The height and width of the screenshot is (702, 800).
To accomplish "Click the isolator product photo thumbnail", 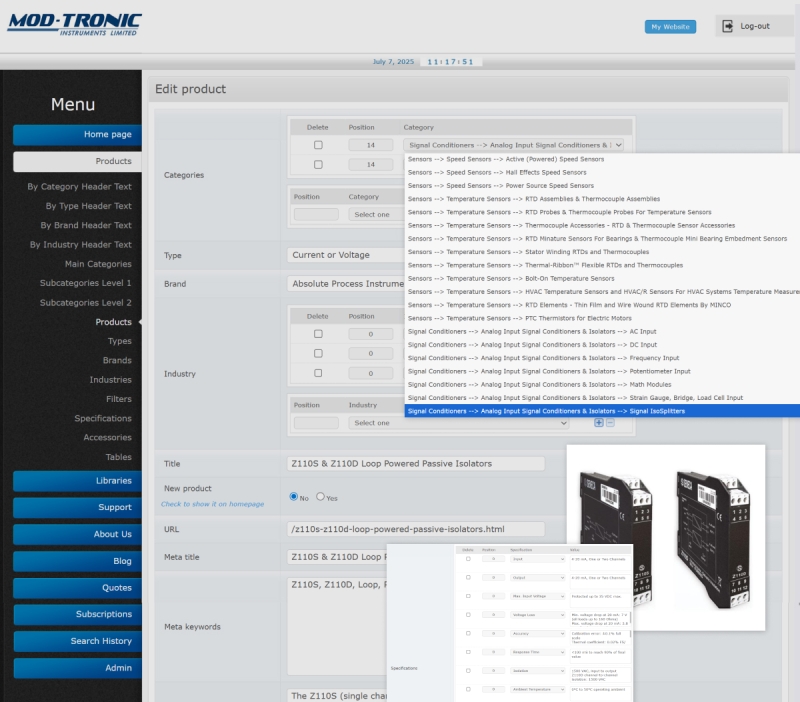I will click(666, 538).
